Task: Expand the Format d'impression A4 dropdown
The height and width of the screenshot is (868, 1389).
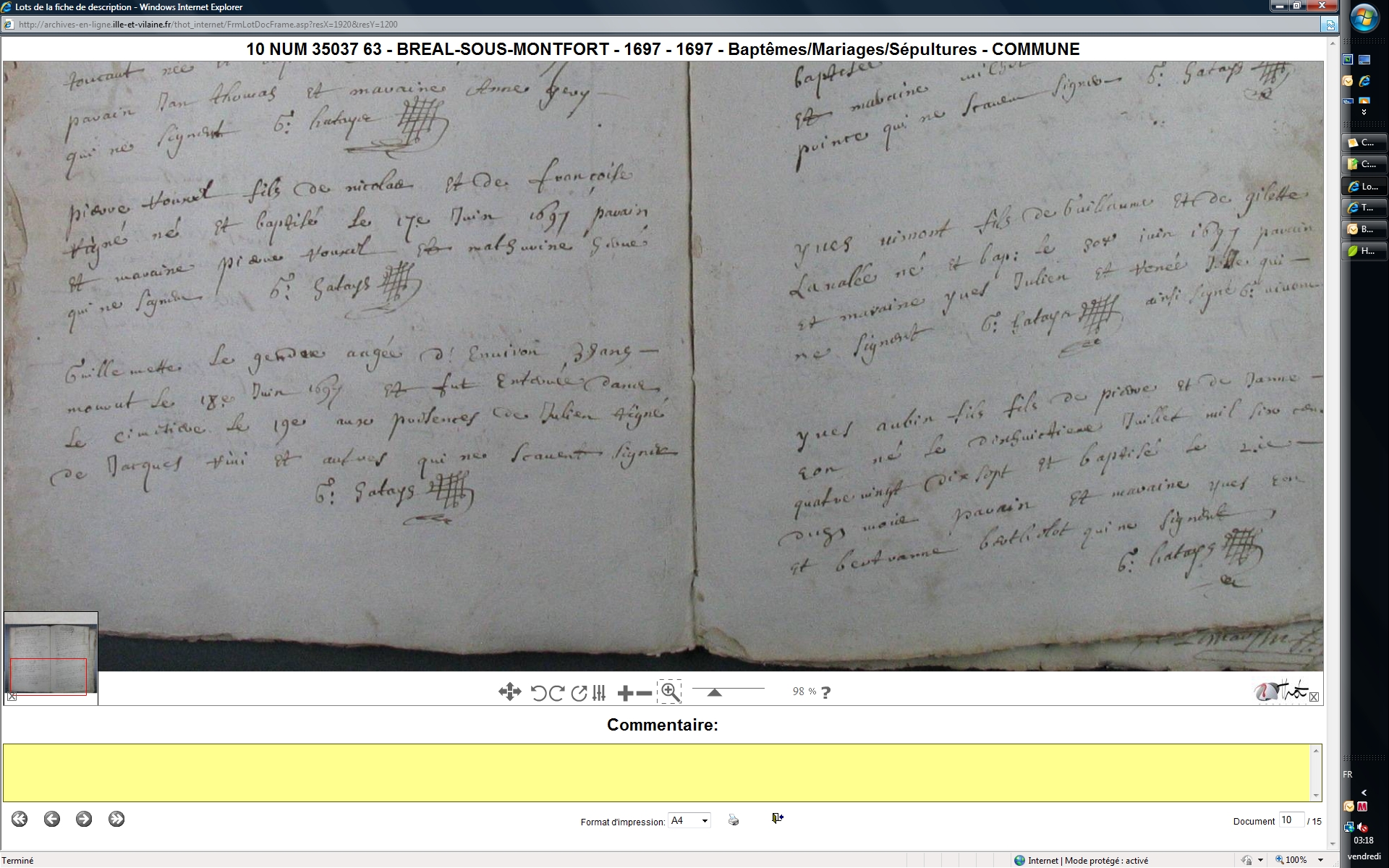Action: 705,821
